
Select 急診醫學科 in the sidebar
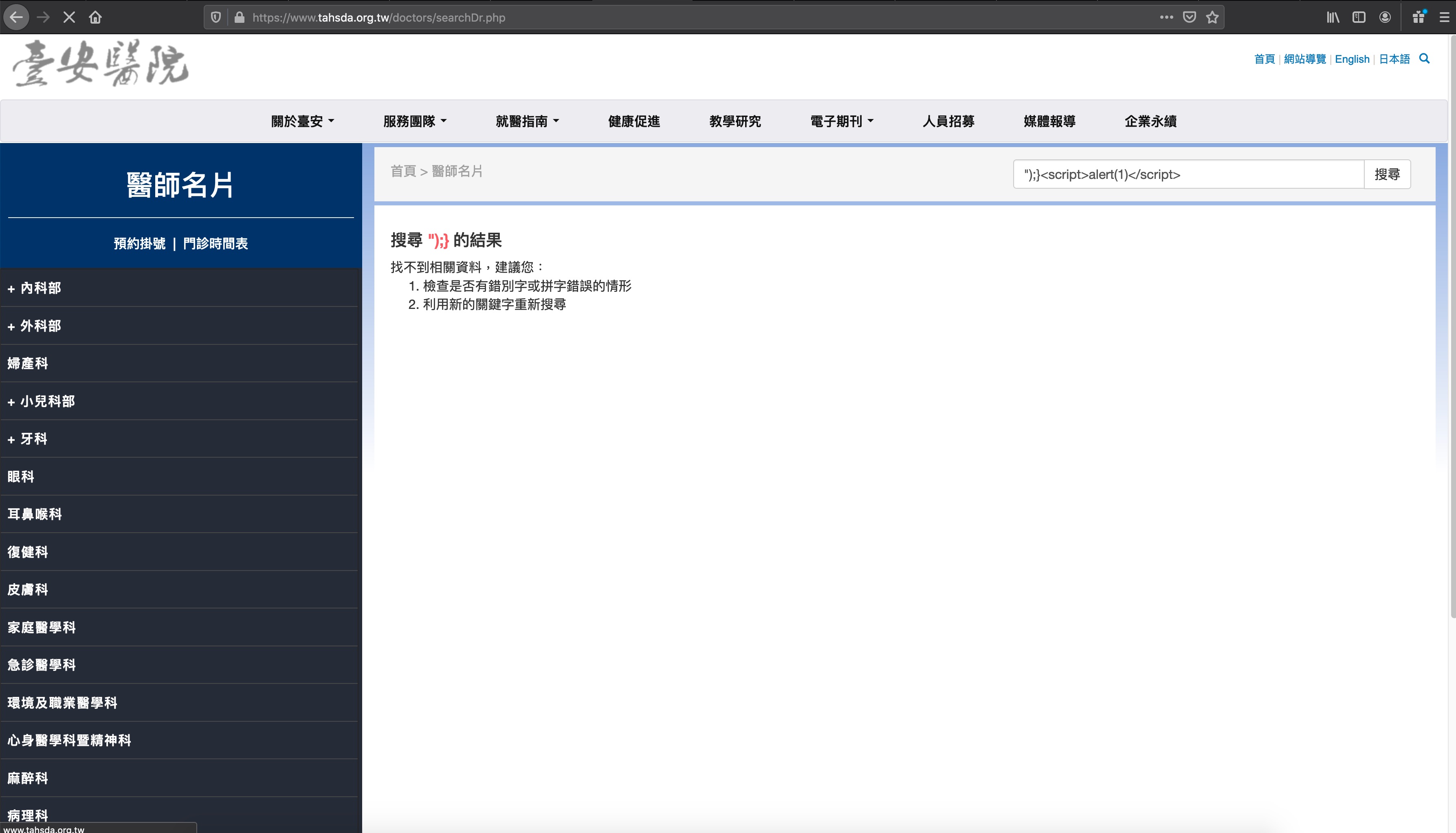(x=179, y=665)
